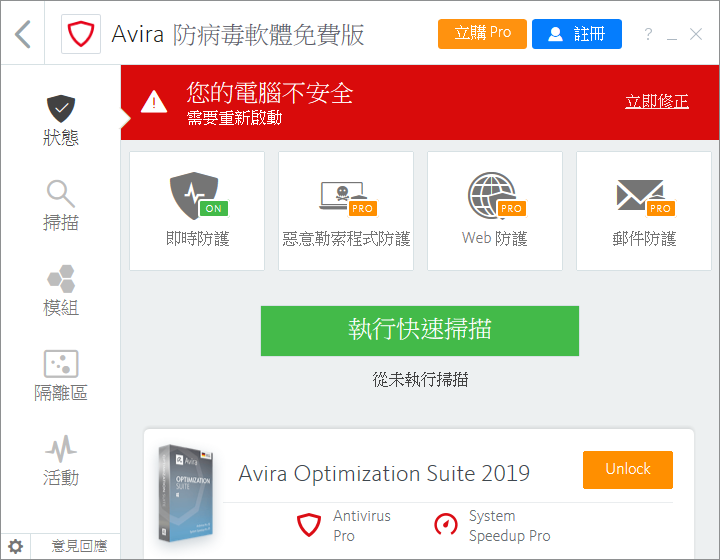The image size is (720, 560).
Task: Open the 掃描 scan magnifier icon
Action: (x=61, y=194)
